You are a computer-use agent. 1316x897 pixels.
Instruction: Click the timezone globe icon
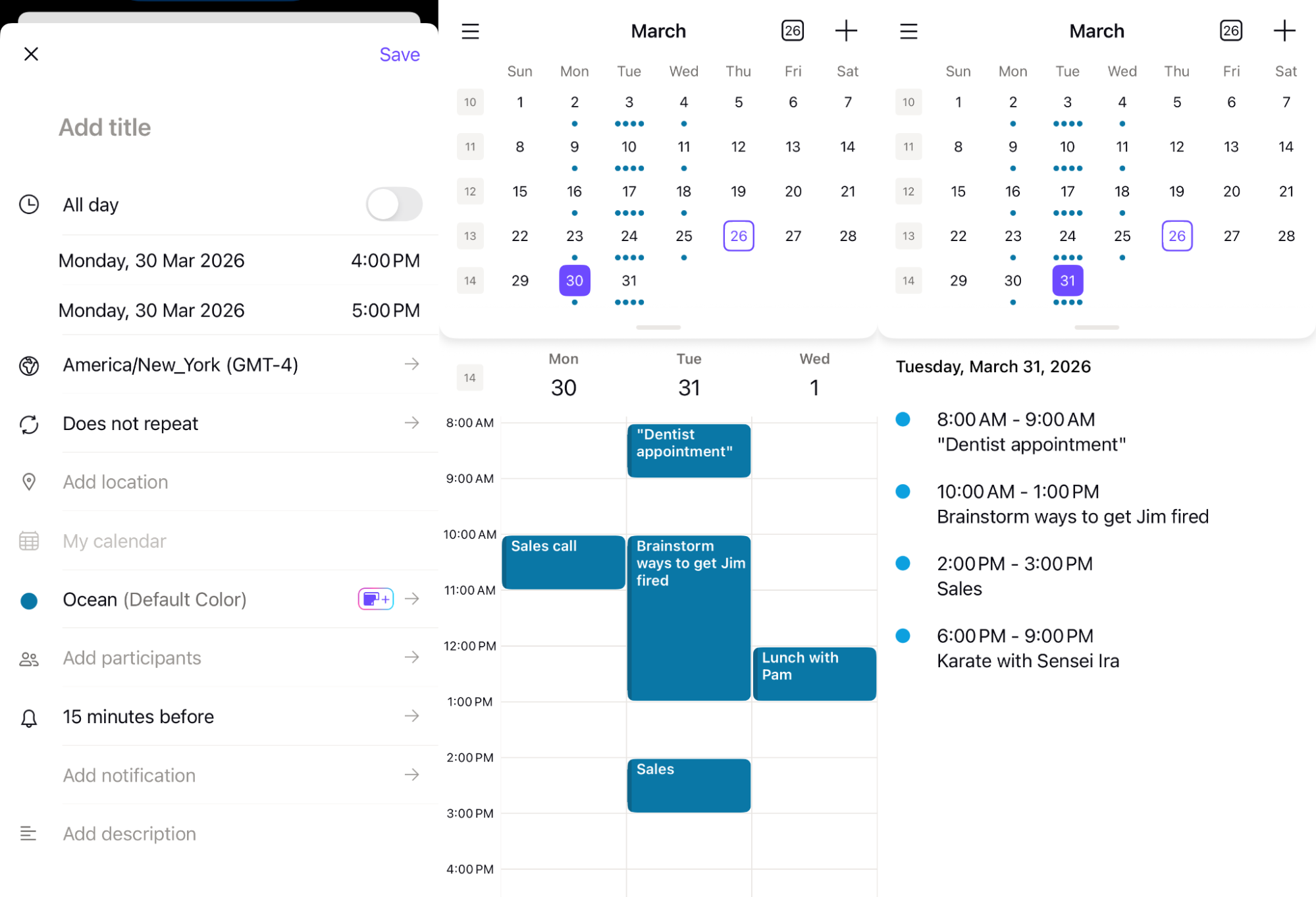pos(29,364)
